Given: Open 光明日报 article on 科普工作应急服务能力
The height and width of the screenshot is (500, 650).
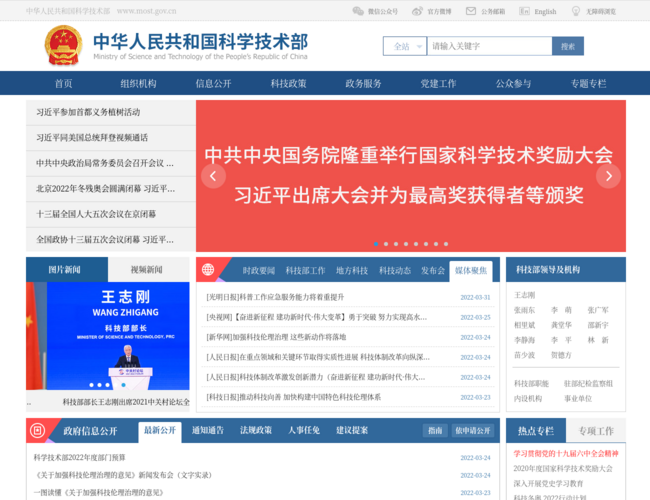Looking at the screenshot, I should tap(275, 297).
